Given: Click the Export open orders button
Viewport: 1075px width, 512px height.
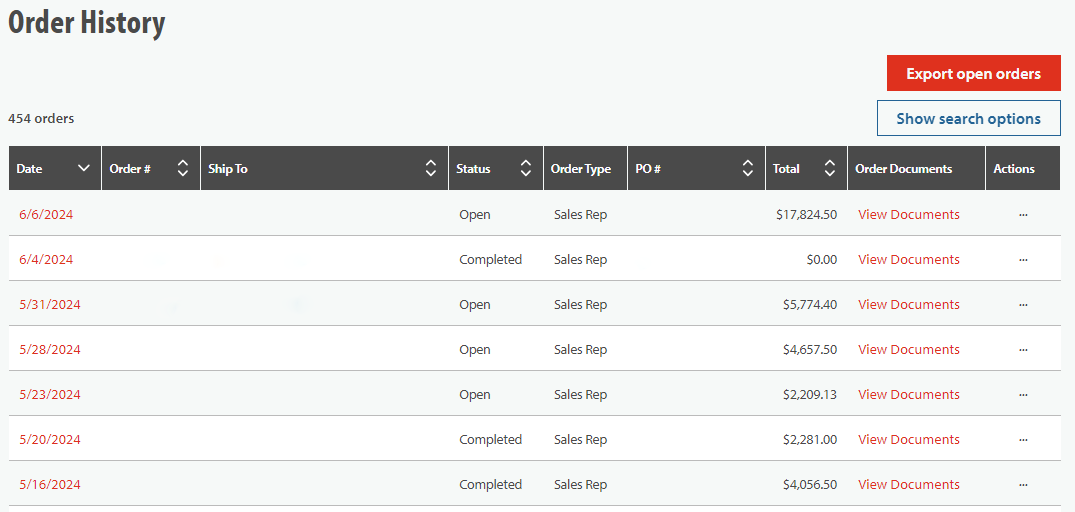Looking at the screenshot, I should click(973, 73).
